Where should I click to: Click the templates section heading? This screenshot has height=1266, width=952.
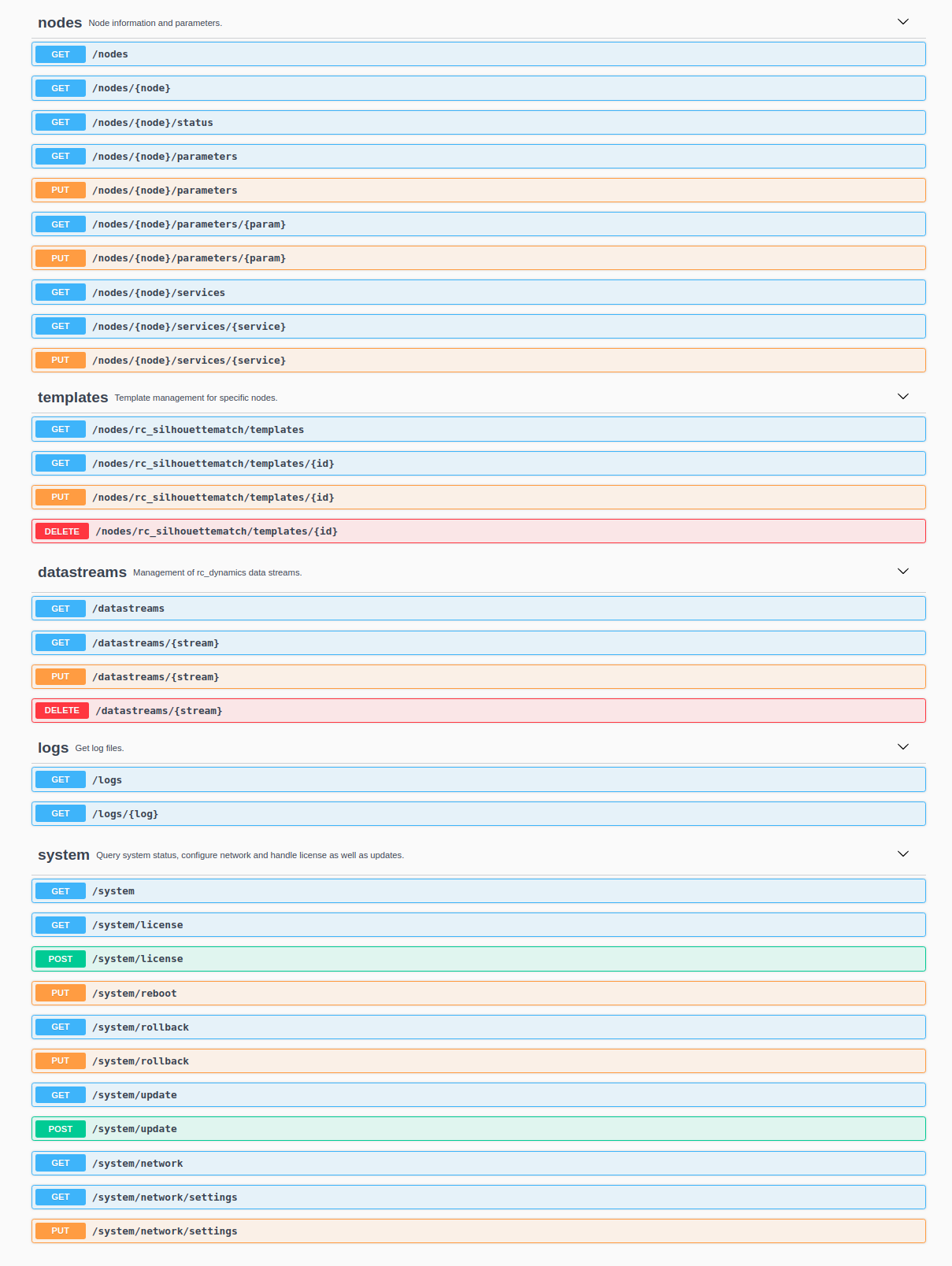coord(72,398)
